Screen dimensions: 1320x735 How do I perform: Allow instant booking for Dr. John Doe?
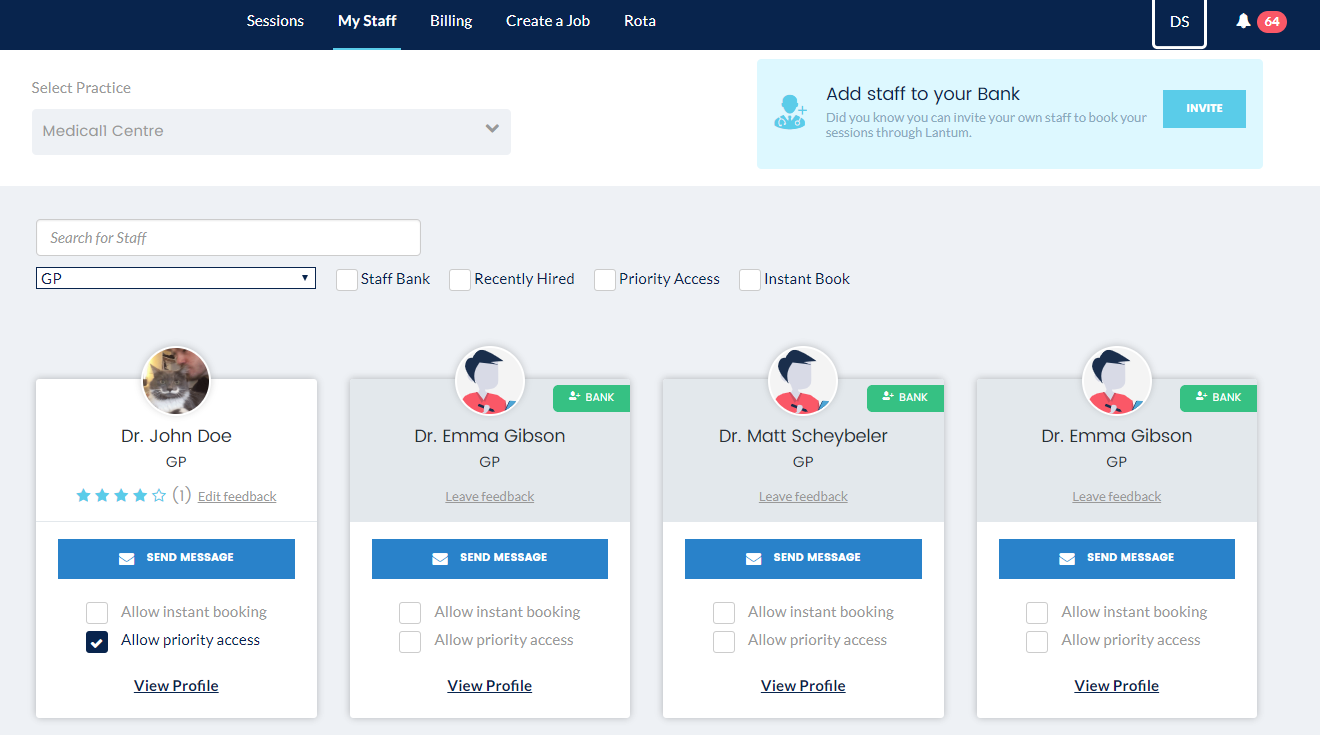(x=97, y=613)
